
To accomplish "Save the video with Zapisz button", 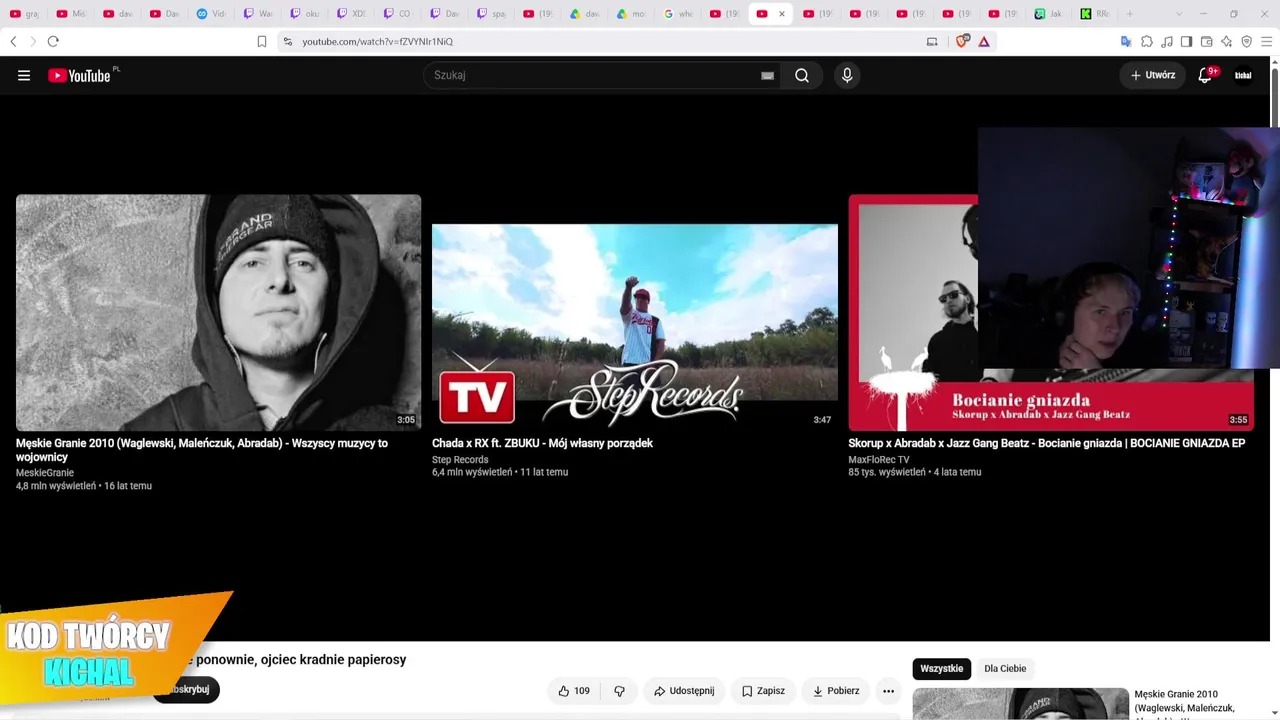I will [x=763, y=691].
